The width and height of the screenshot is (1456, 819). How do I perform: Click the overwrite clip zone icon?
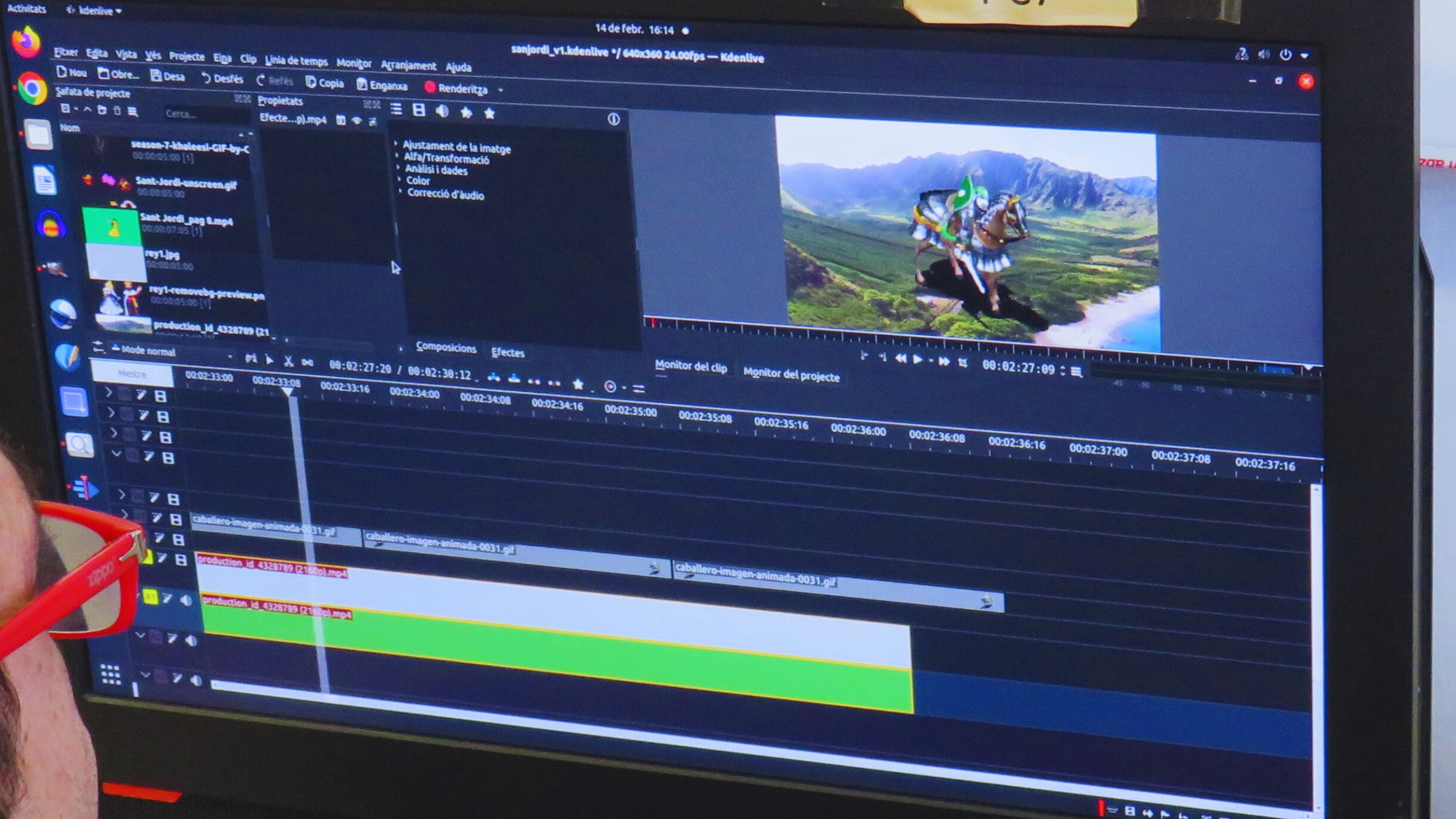[514, 379]
